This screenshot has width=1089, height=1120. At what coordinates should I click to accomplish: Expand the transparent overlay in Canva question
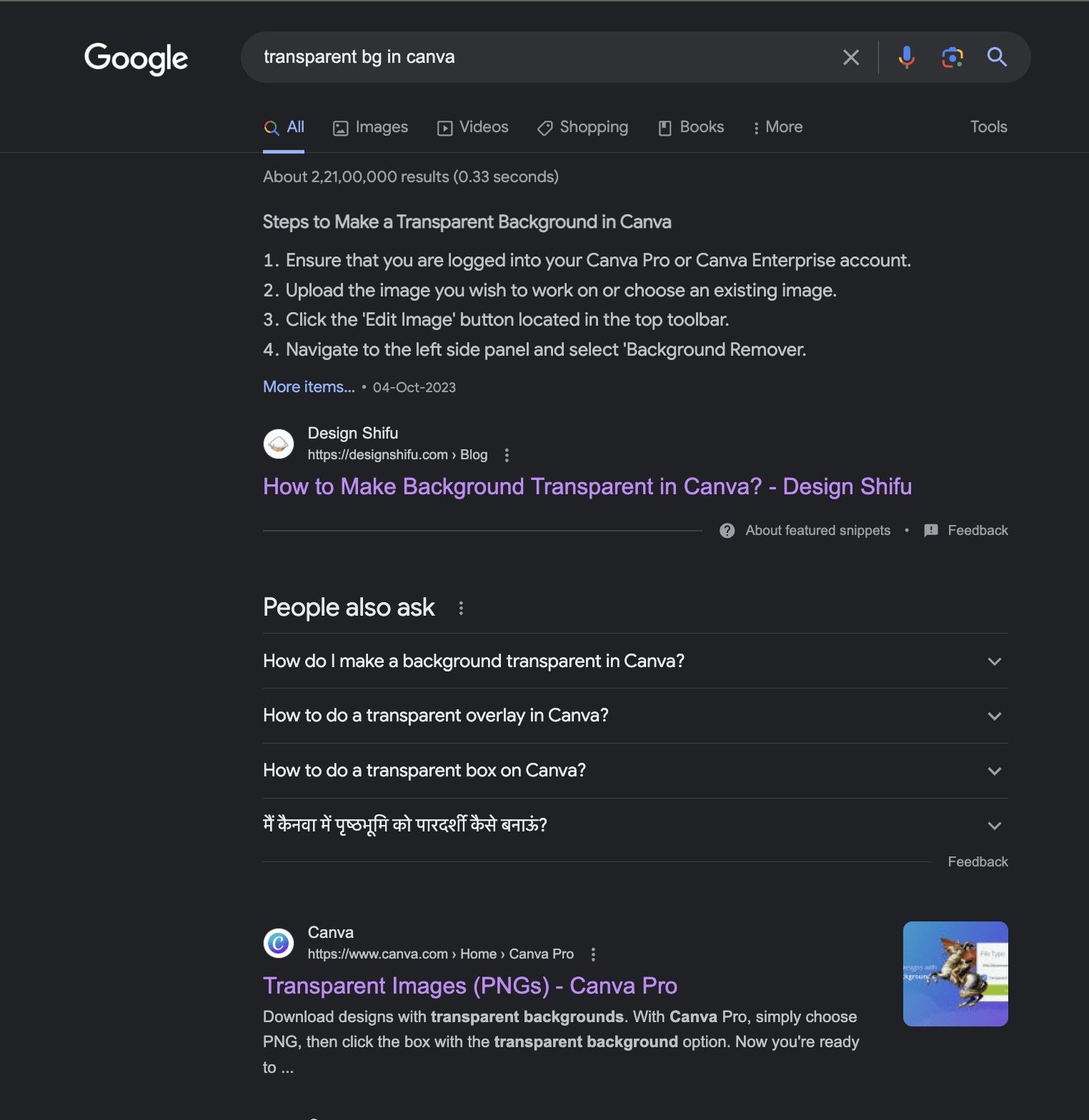click(x=994, y=716)
